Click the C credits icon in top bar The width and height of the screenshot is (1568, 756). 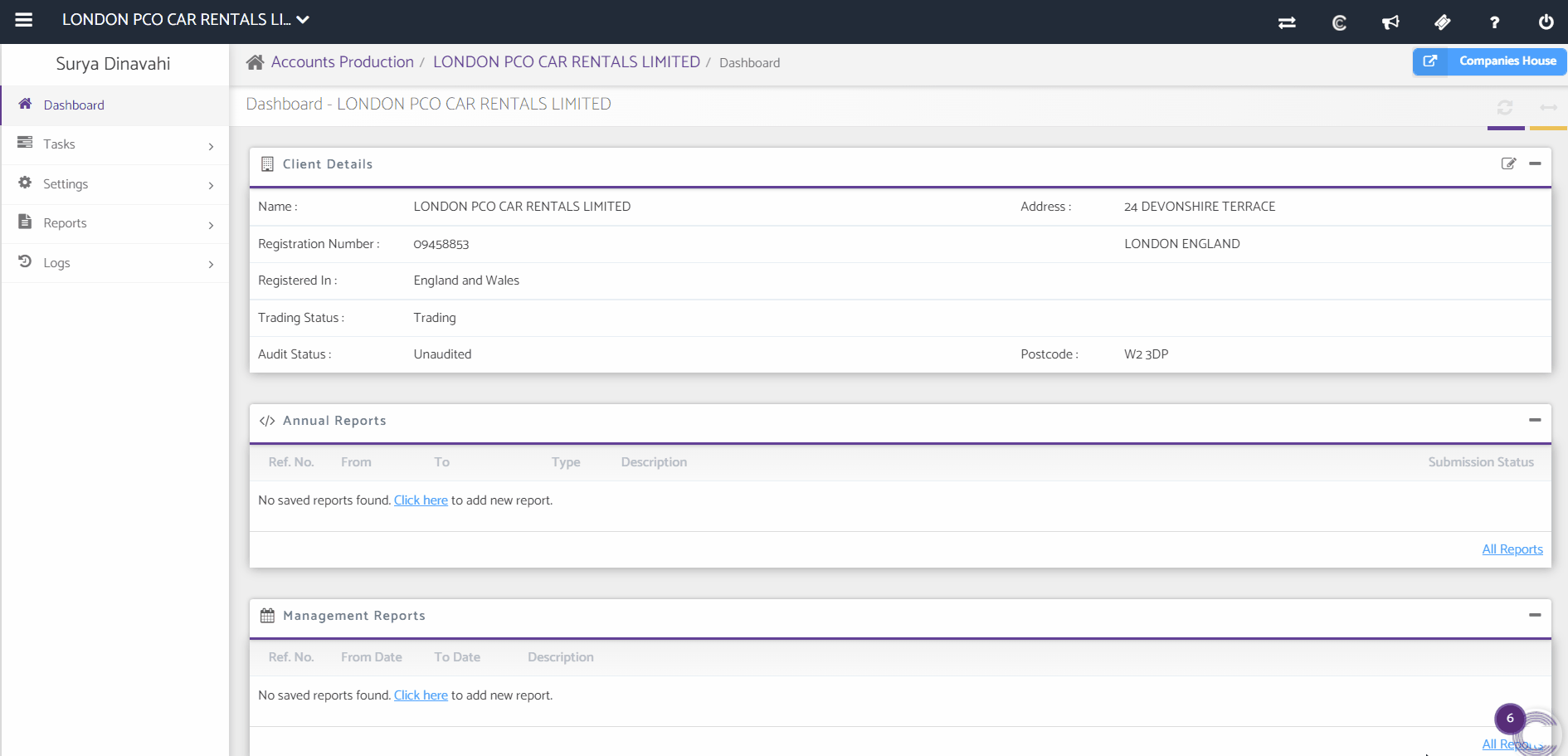1339,22
